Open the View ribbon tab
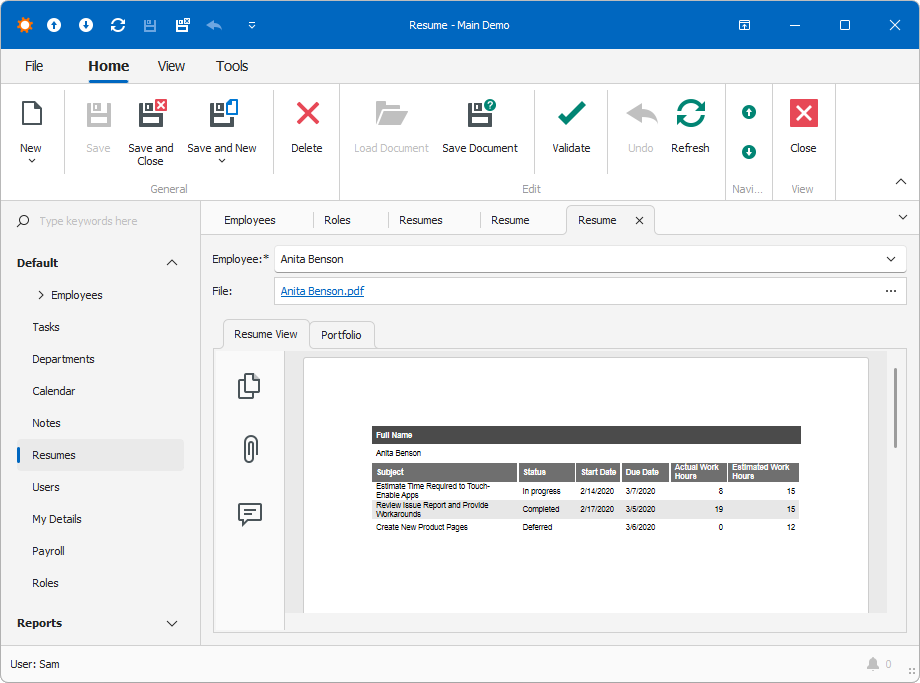 (171, 66)
